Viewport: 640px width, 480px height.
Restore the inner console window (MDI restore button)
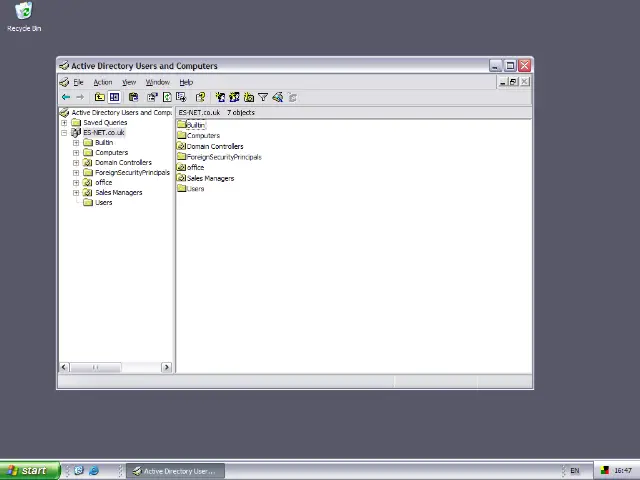click(x=513, y=82)
